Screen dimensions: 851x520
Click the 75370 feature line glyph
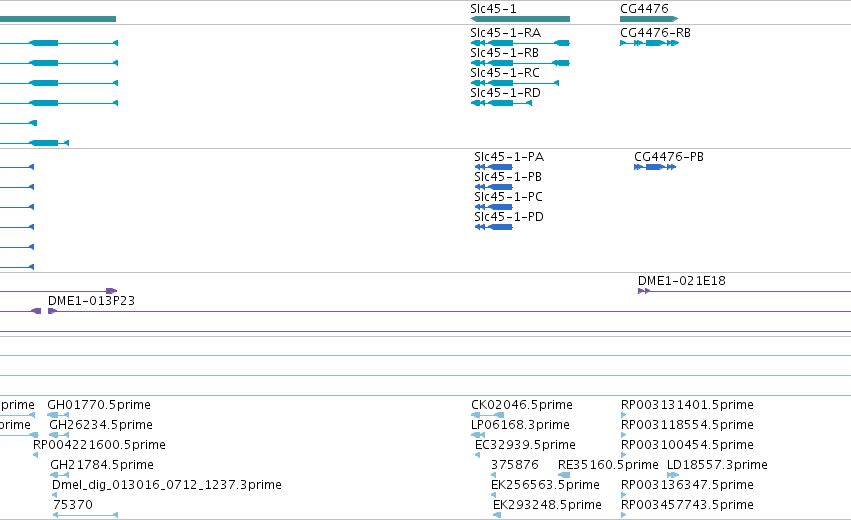click(85, 515)
